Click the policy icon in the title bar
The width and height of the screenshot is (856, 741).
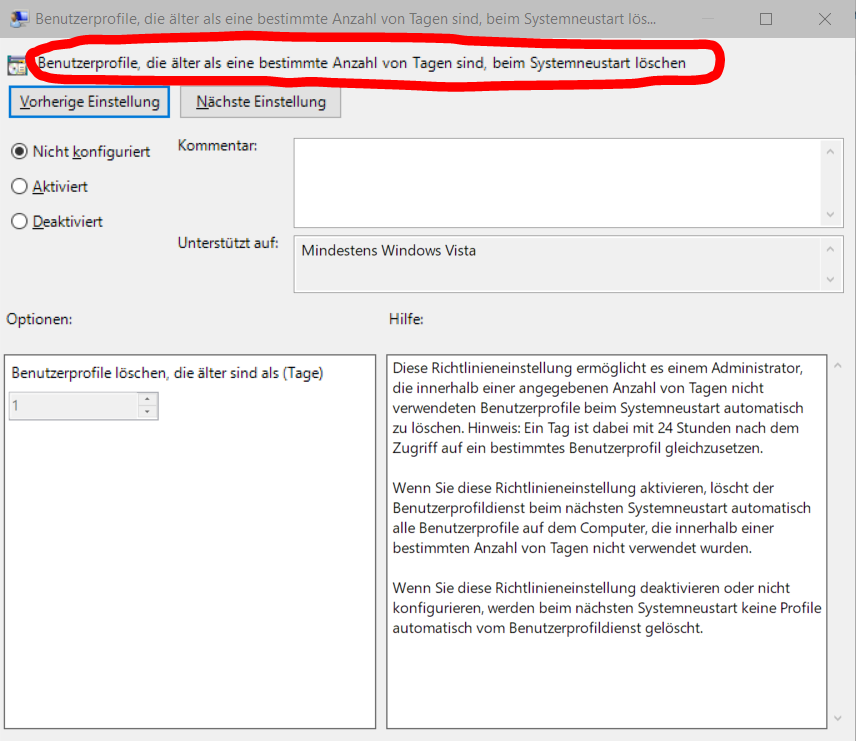[x=19, y=19]
